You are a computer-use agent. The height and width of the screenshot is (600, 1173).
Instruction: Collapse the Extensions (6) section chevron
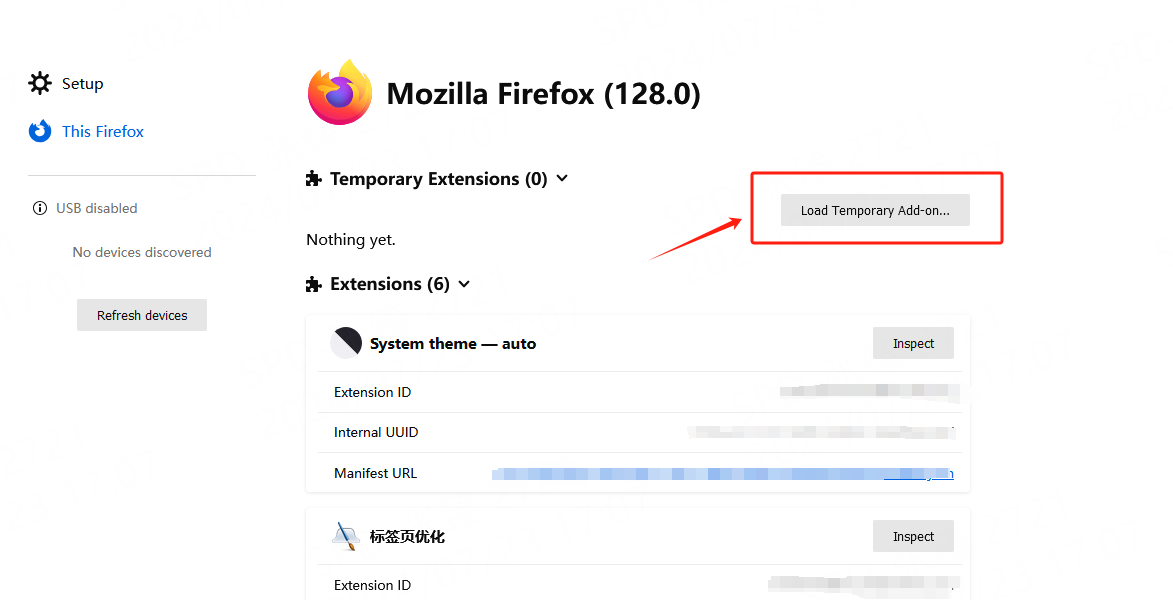tap(464, 284)
